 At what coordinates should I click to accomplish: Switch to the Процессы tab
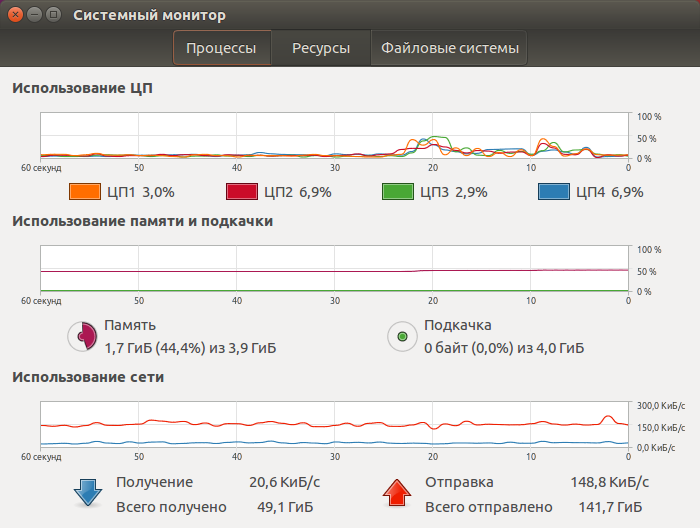click(x=221, y=48)
